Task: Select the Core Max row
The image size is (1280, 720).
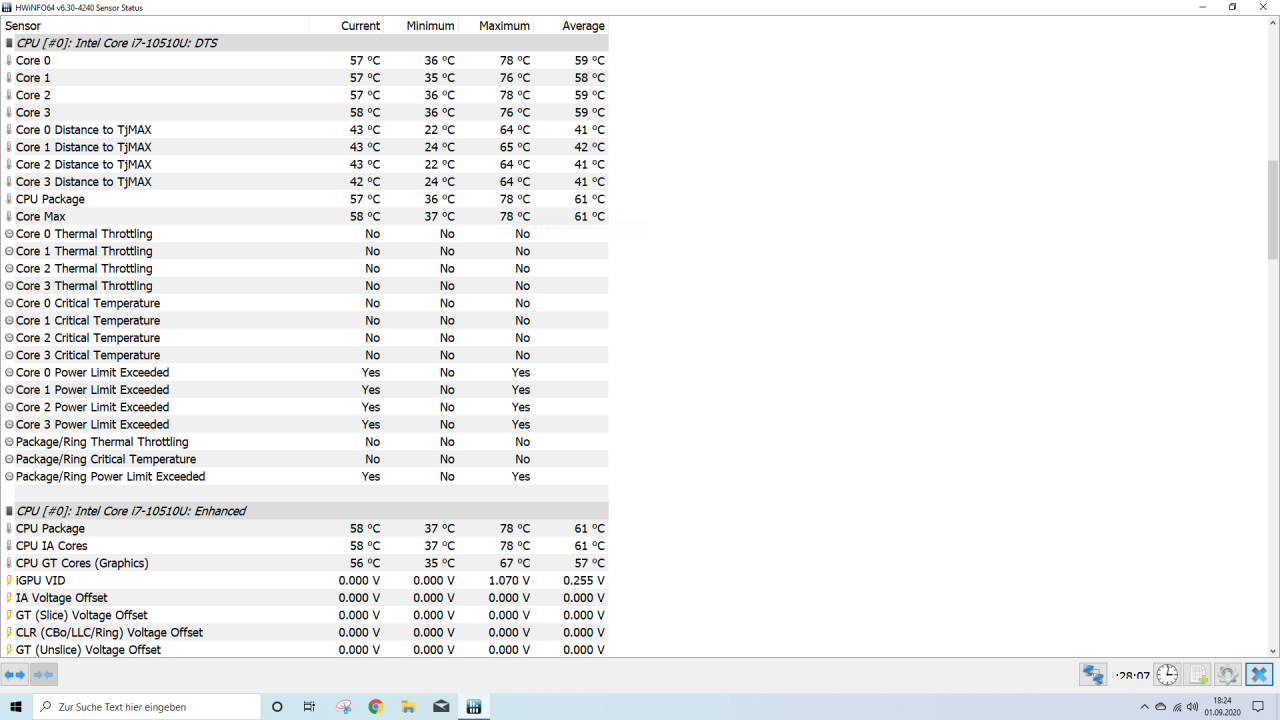Action: (304, 217)
